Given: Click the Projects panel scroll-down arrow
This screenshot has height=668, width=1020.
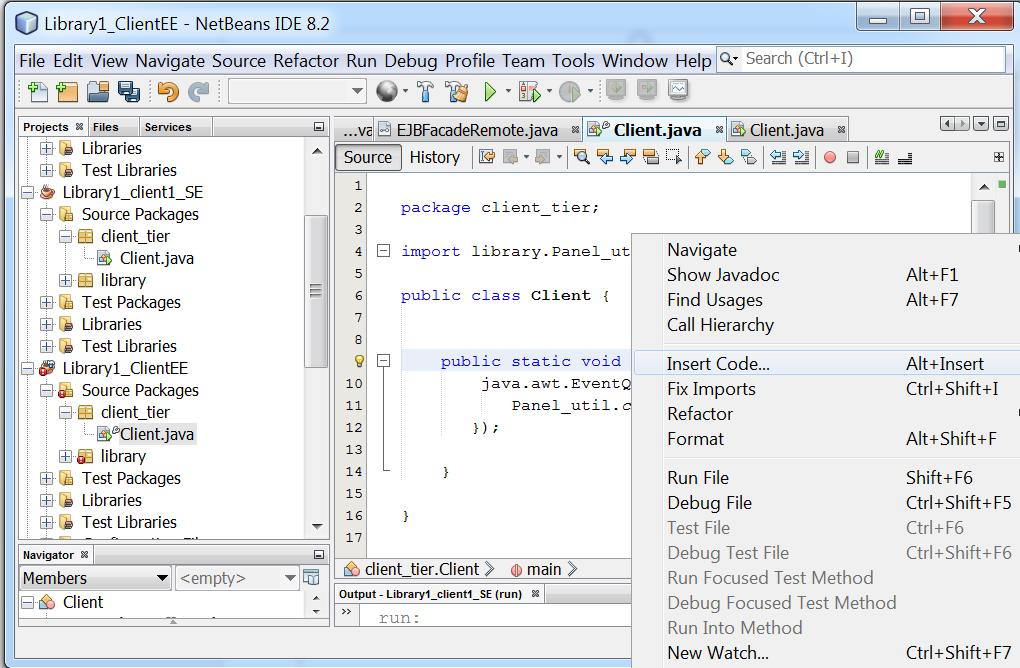Looking at the screenshot, I should (x=317, y=526).
